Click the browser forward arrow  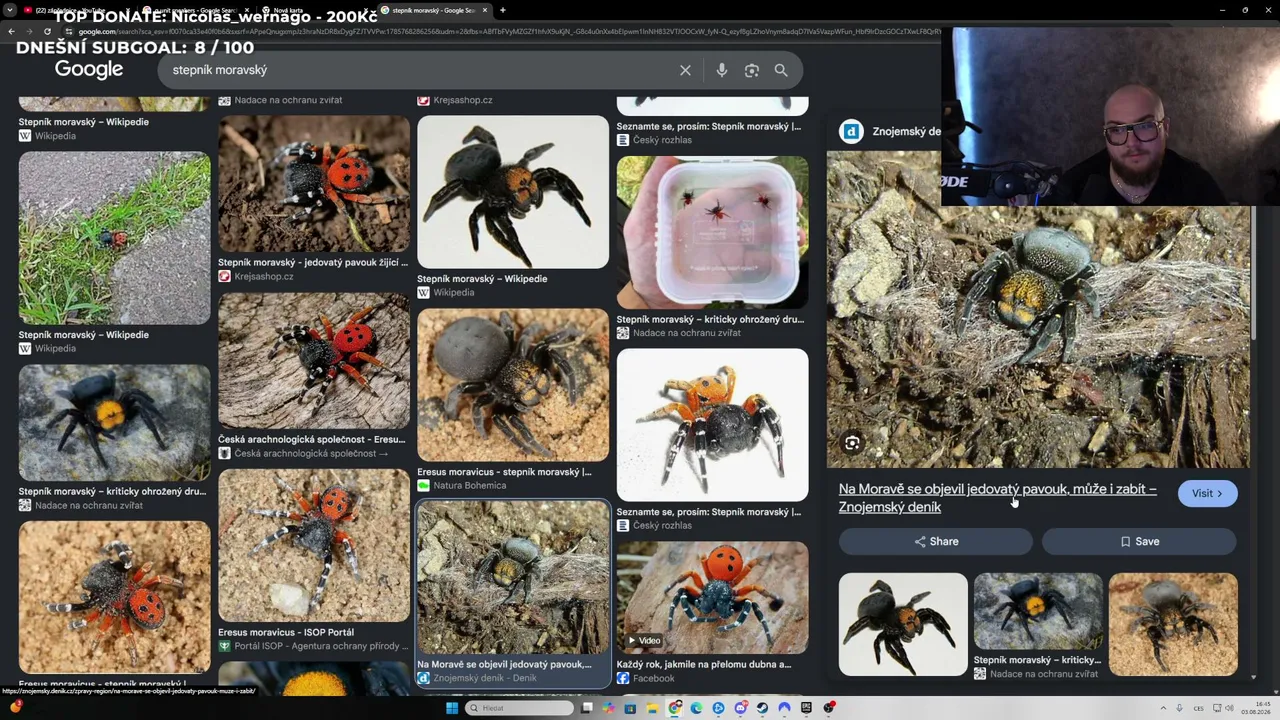30,31
